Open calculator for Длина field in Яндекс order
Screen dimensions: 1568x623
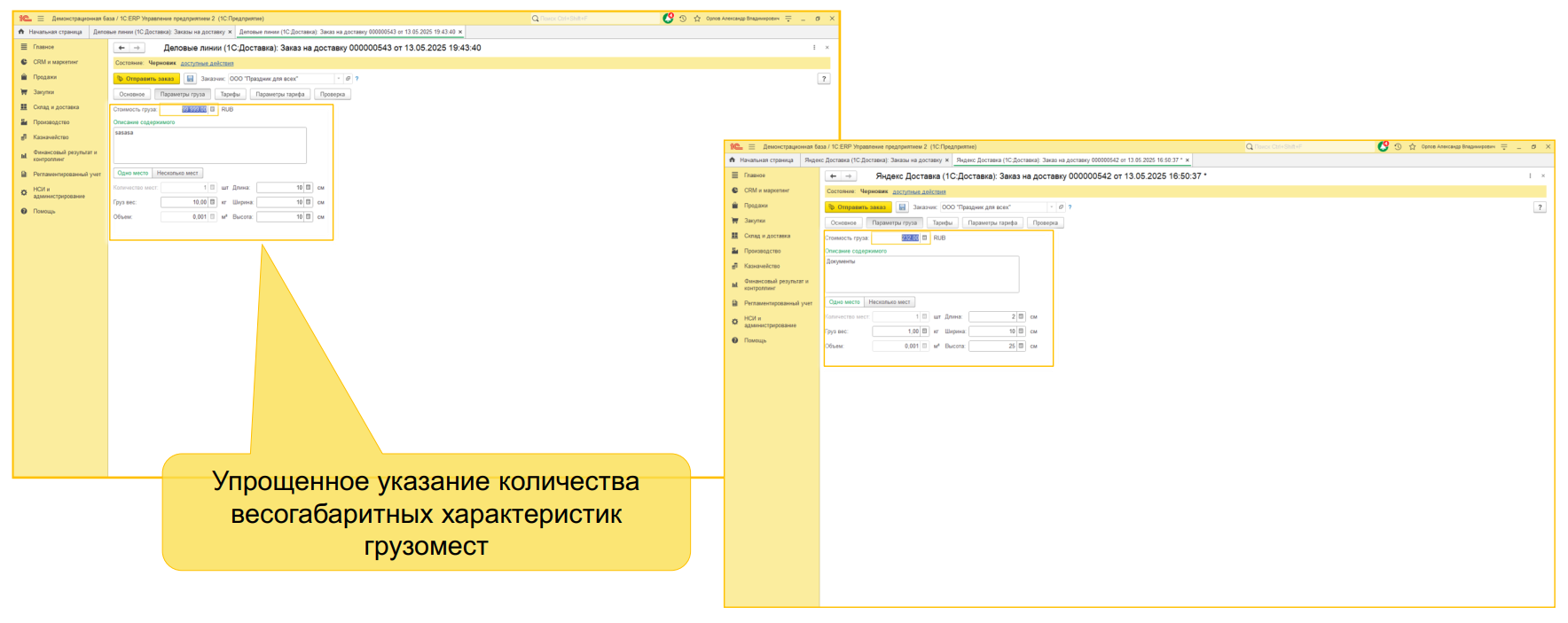tap(1021, 316)
